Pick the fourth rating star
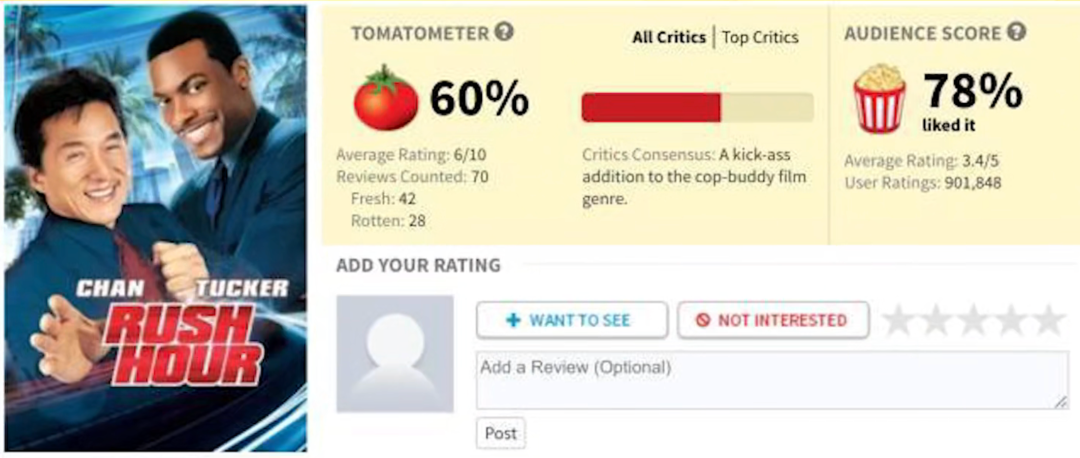 coord(1010,321)
